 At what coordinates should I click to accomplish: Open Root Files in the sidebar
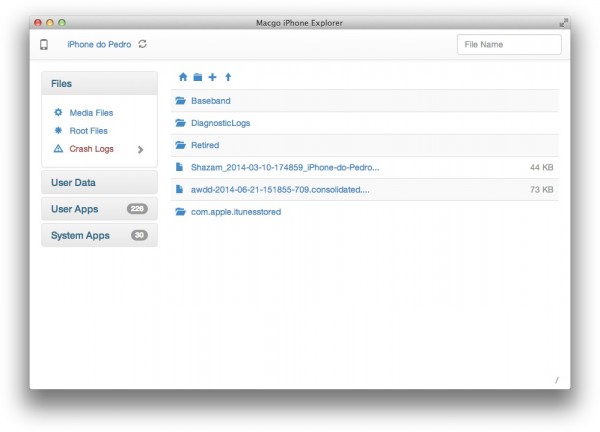pyautogui.click(x=88, y=130)
